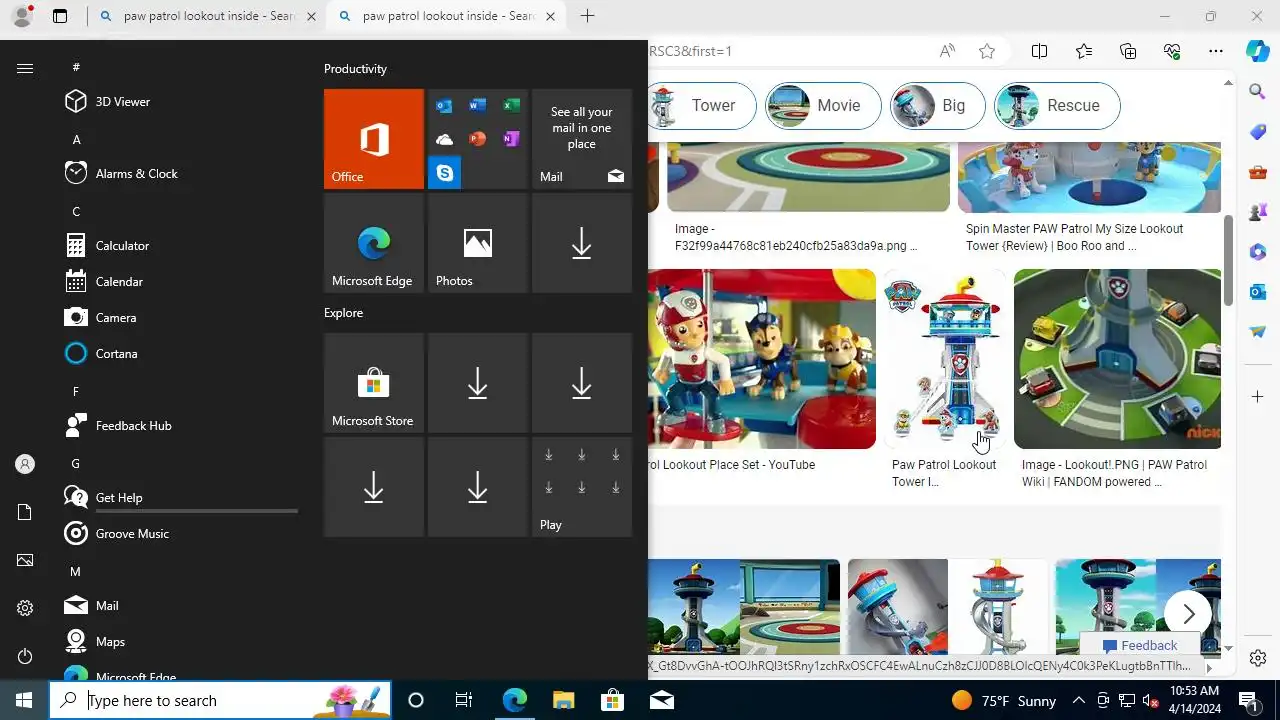
Task: Open Calculator from Start menu
Action: coord(180,245)
